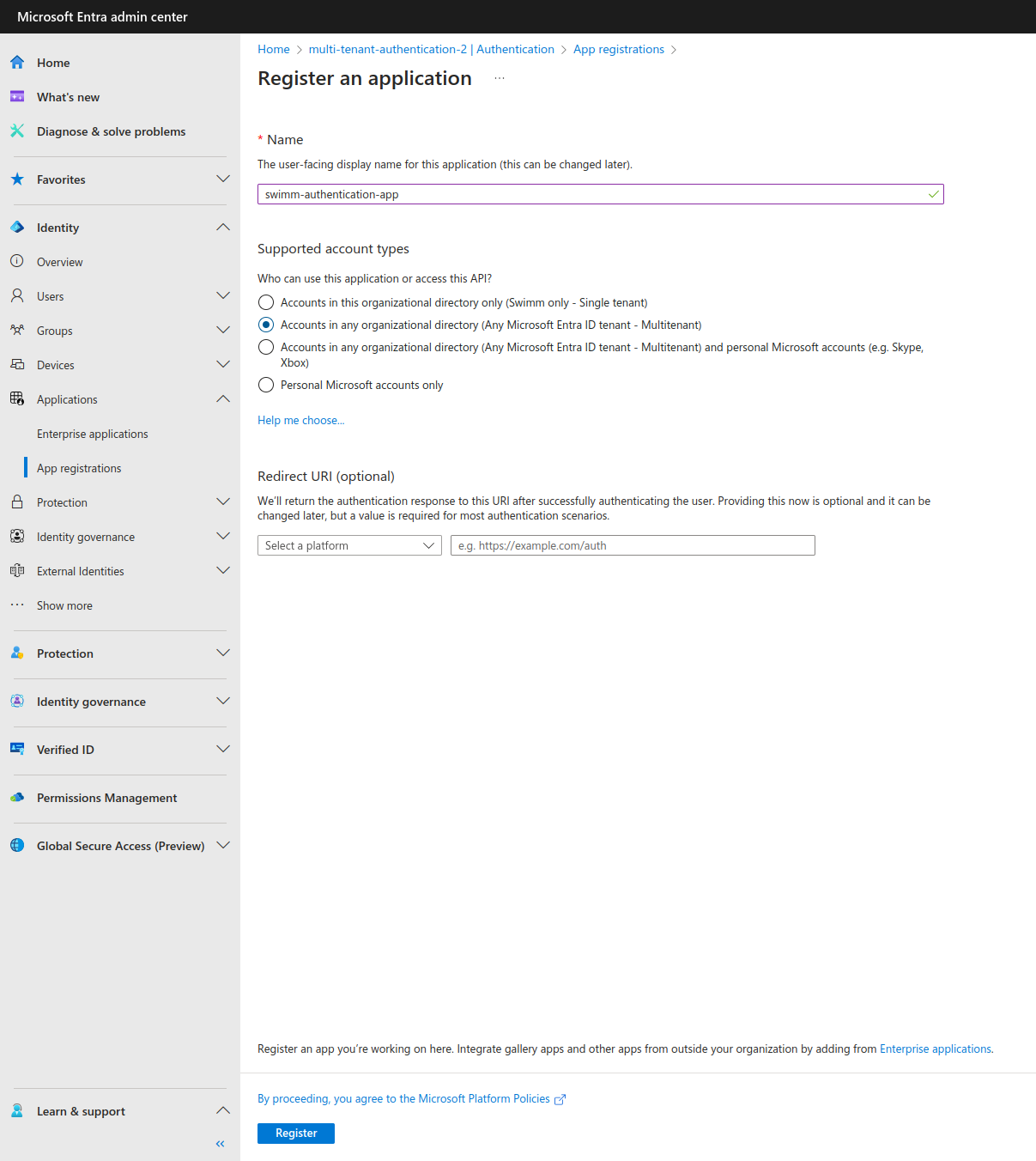Viewport: 1036px width, 1161px height.
Task: Click the Verified ID card icon
Action: 17,749
